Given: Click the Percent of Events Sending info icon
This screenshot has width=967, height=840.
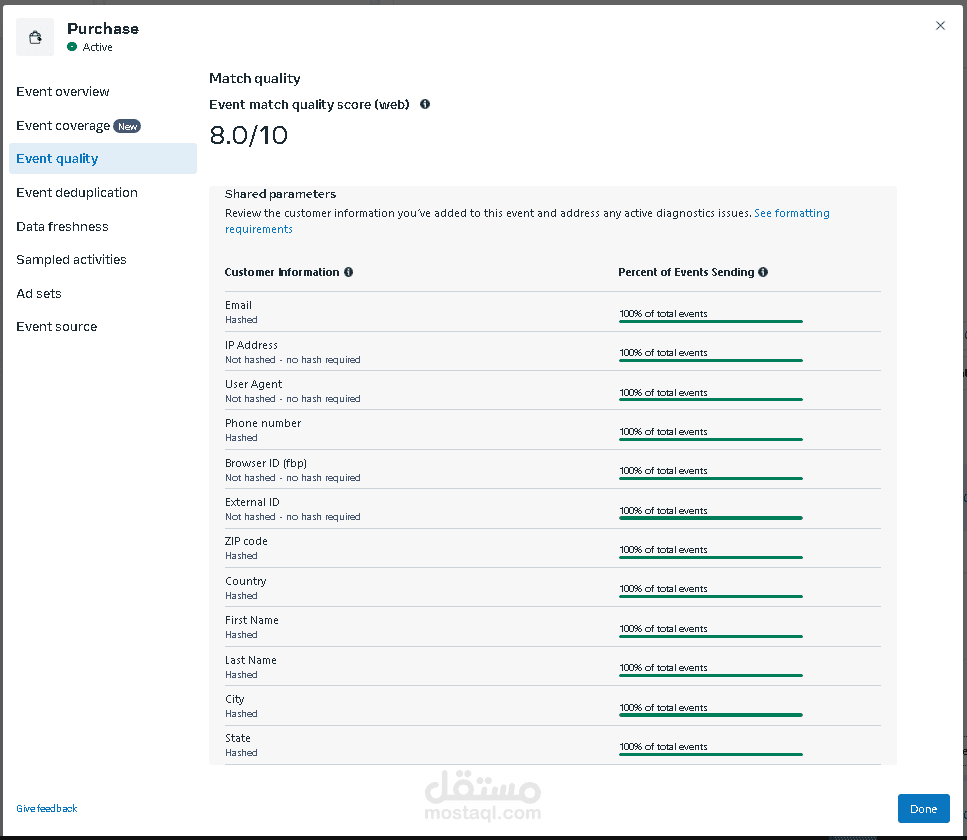Looking at the screenshot, I should (763, 272).
